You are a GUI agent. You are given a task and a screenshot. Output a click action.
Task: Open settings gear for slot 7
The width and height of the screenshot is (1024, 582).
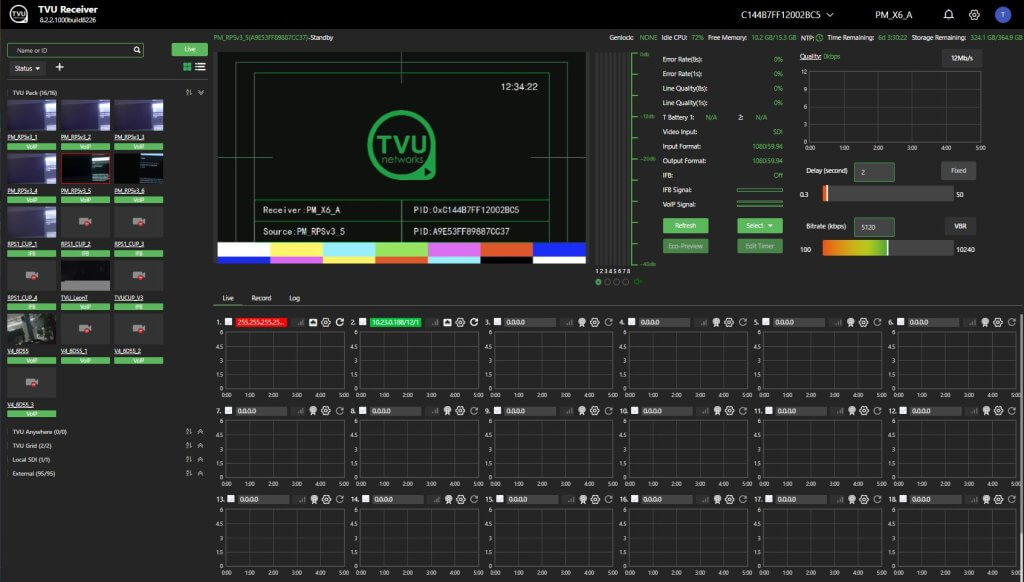pos(326,411)
